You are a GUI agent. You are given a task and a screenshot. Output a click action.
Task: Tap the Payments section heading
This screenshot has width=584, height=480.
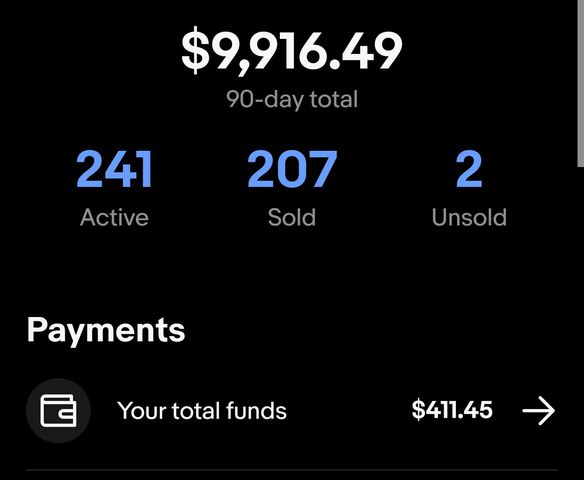click(x=106, y=330)
